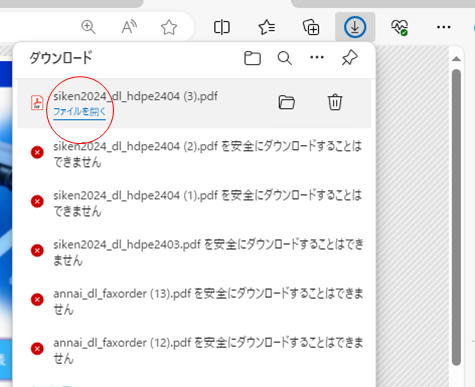Click error icon for hdpe2404 (1).pdf
This screenshot has height=387, width=475.
37,201
